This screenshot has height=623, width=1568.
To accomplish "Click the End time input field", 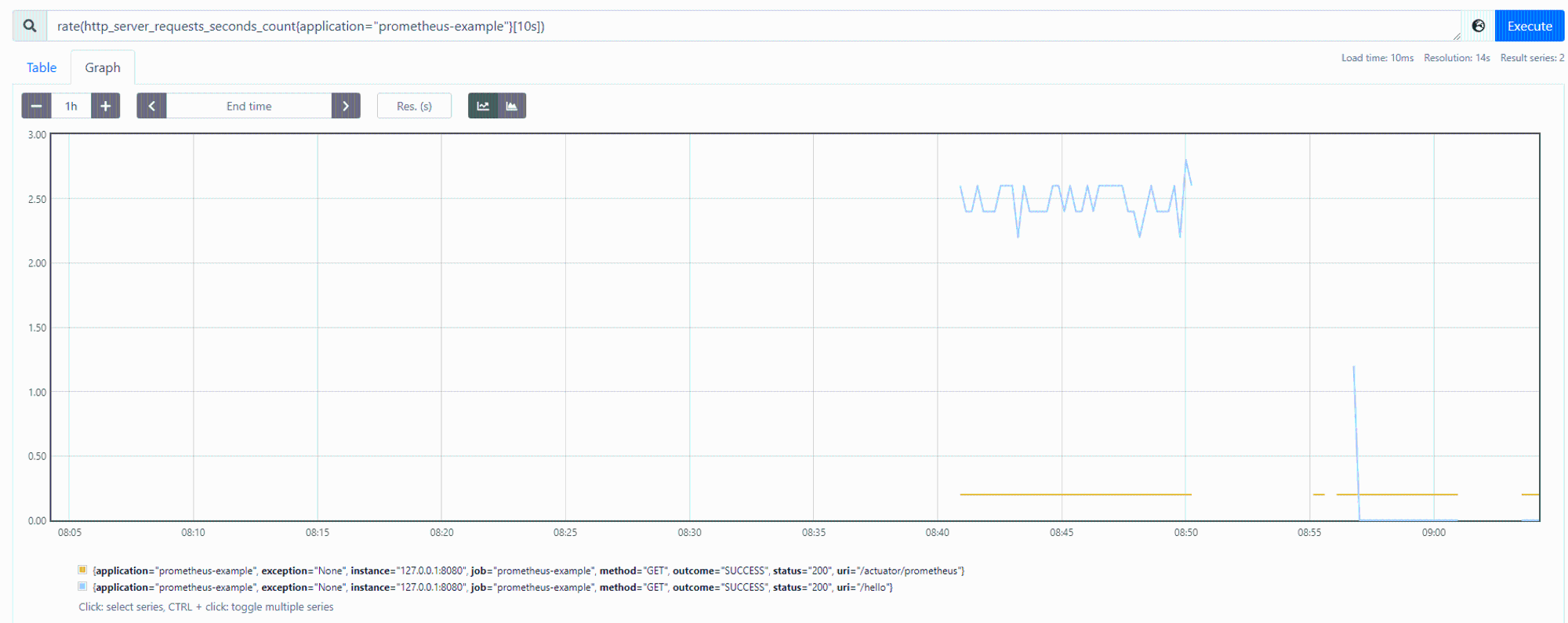I will [249, 106].
